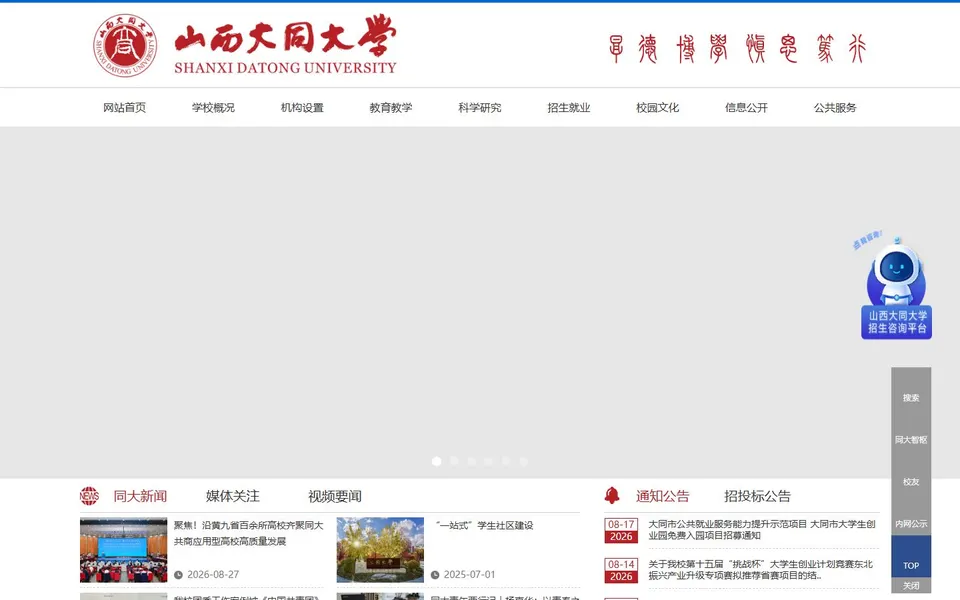The width and height of the screenshot is (960, 600).
Task: Select the first carousel slide dot
Action: [437, 461]
